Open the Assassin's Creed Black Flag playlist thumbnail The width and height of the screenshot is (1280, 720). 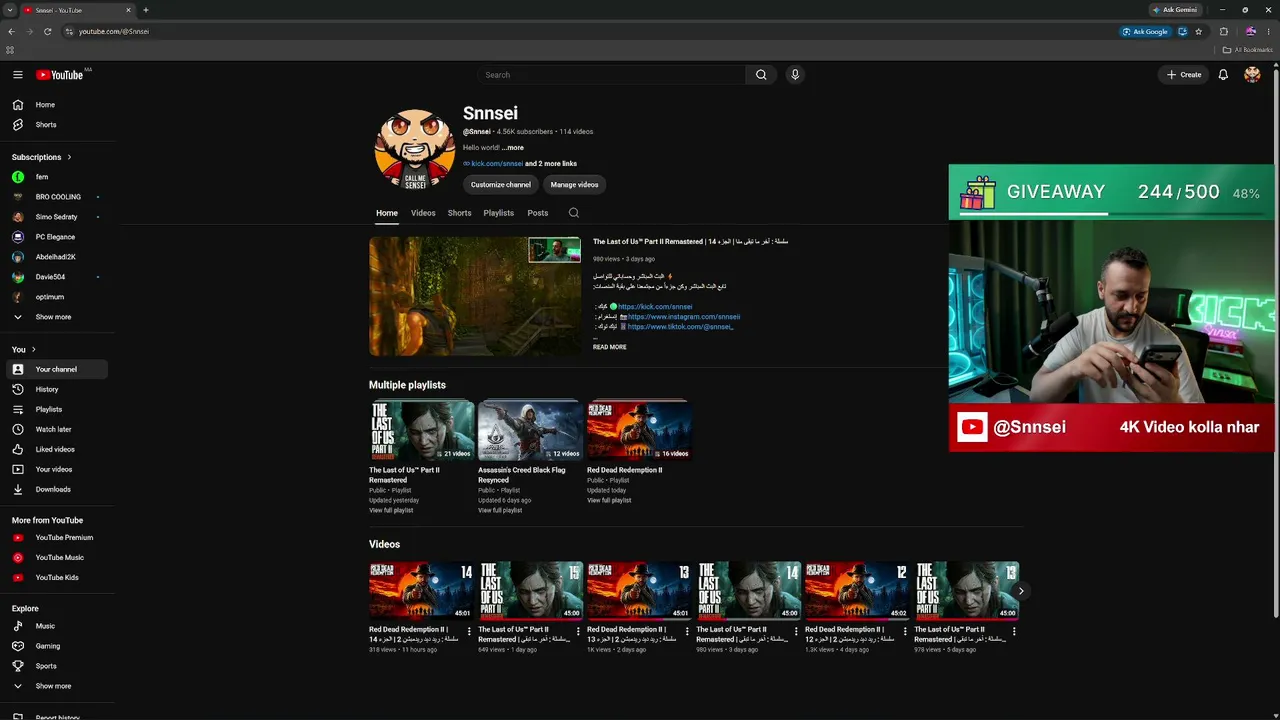tap(530, 431)
